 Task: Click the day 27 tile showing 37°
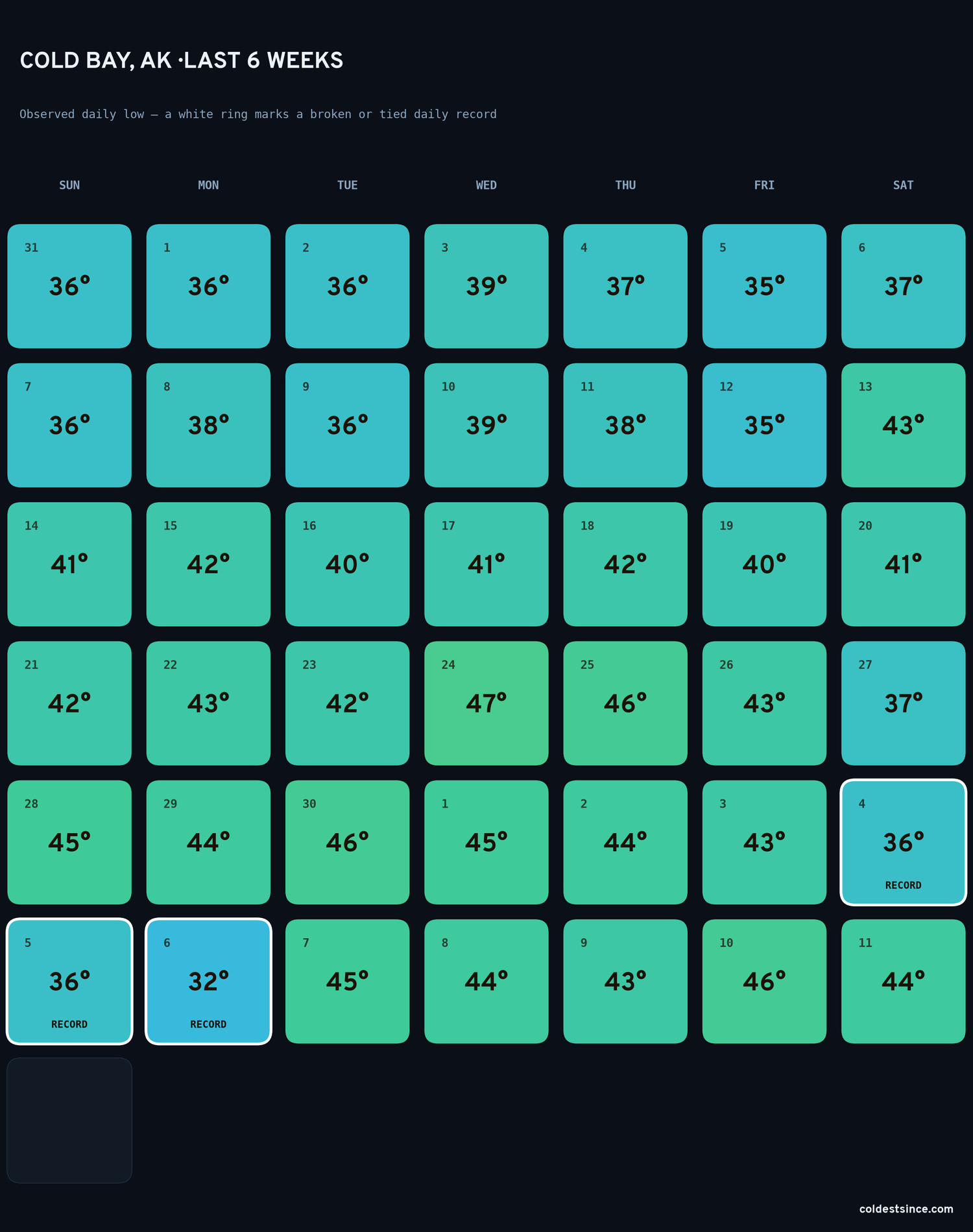click(903, 703)
